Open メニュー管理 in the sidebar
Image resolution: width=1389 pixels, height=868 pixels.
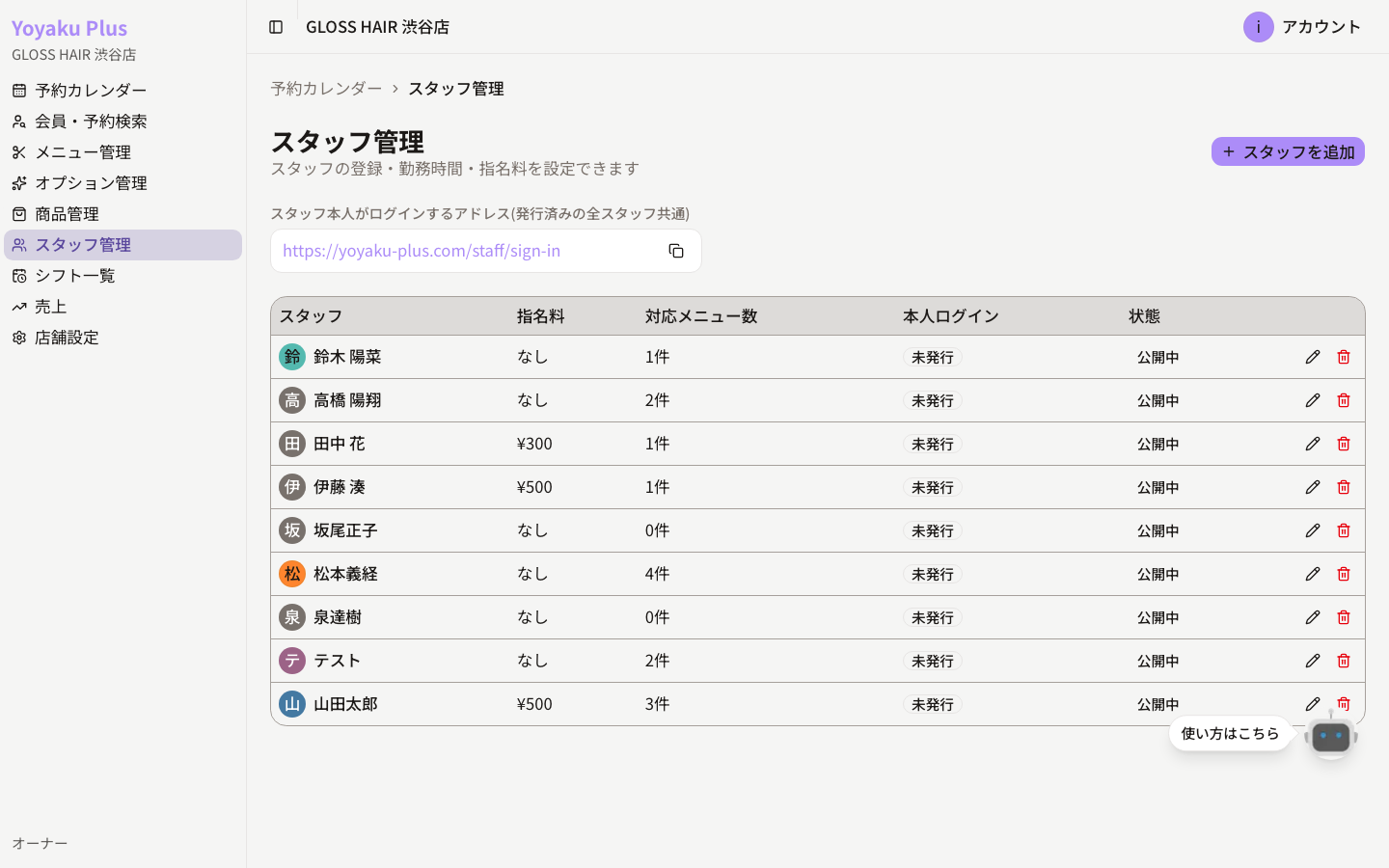coord(123,152)
